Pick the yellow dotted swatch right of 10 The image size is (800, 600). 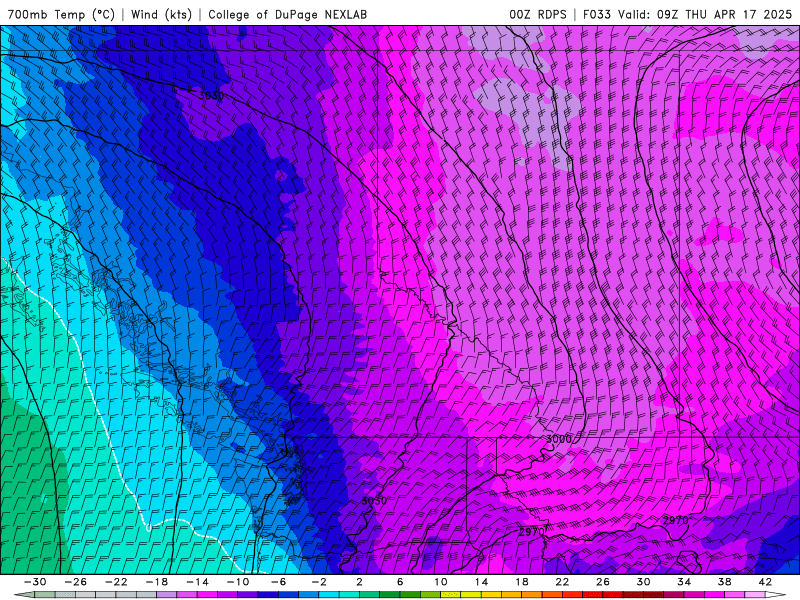451,595
